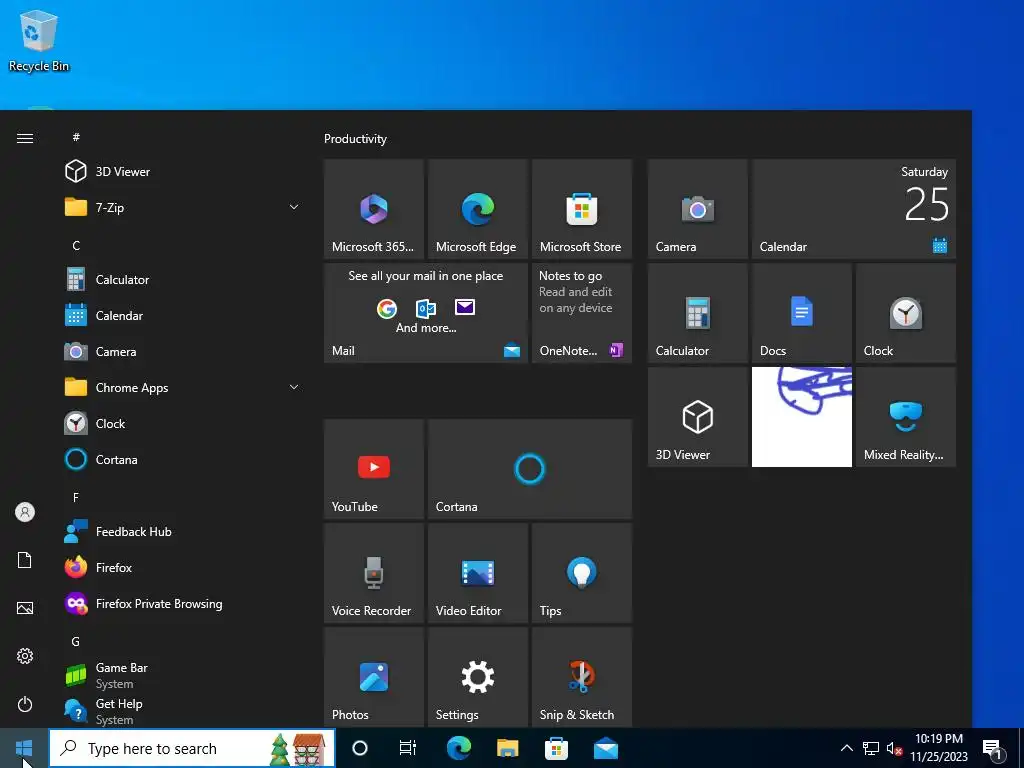Screen dimensions: 1024x768
Task: Open Task View on the taskbar
Action: 408,748
